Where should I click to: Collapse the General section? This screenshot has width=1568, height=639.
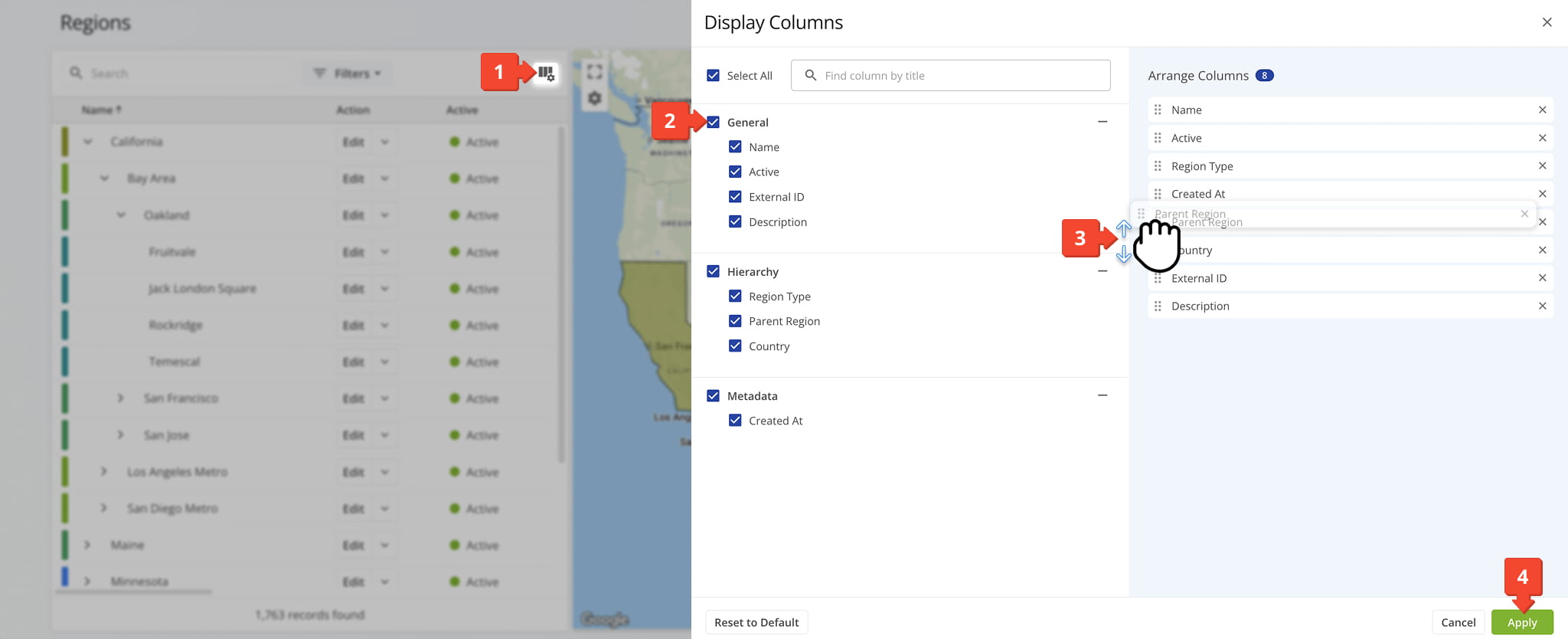pyautogui.click(x=1102, y=122)
